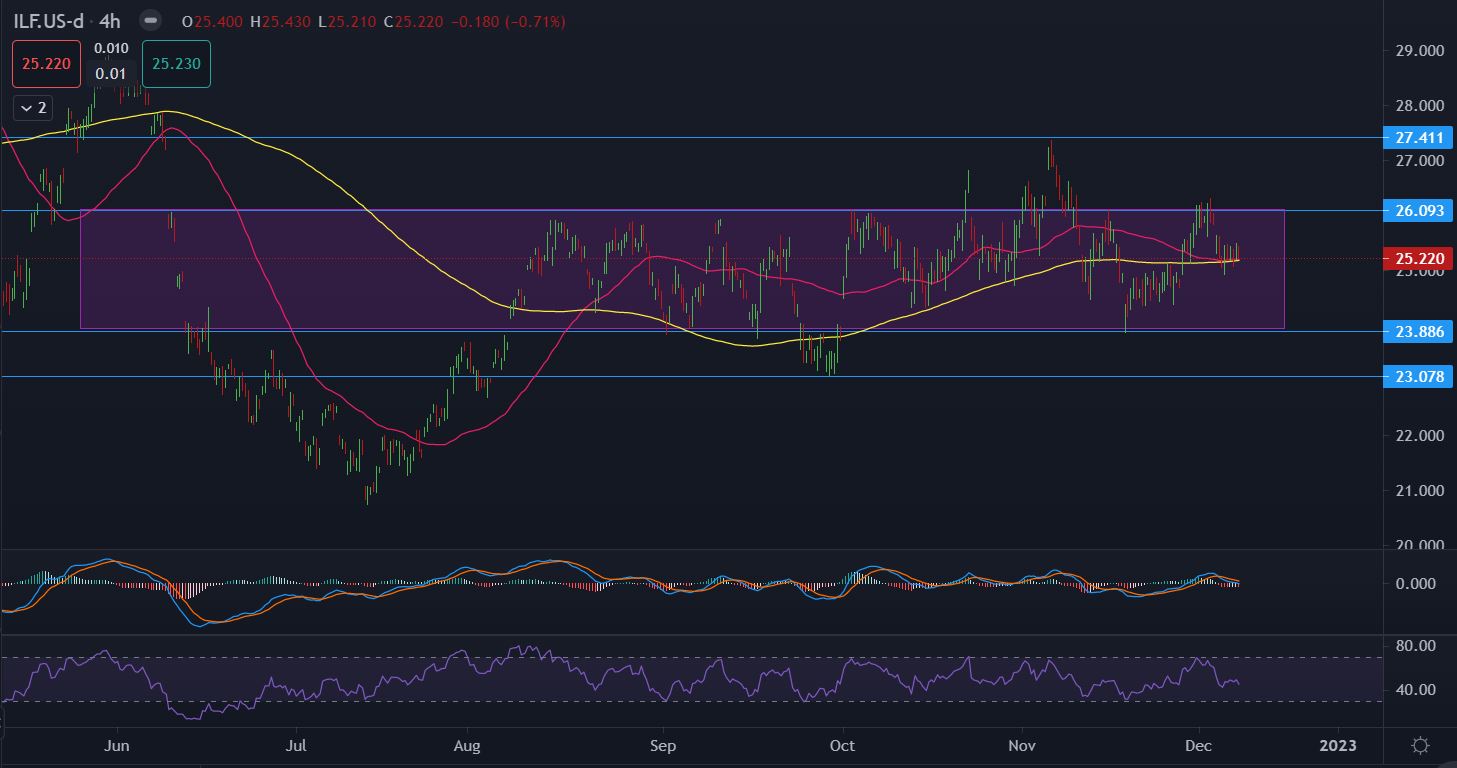Click the 2023 label on time axis
This screenshot has width=1457, height=768.
tap(1338, 746)
